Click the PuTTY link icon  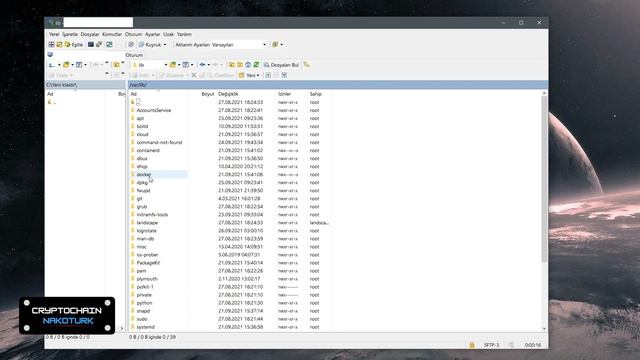pyautogui.click(x=99, y=44)
